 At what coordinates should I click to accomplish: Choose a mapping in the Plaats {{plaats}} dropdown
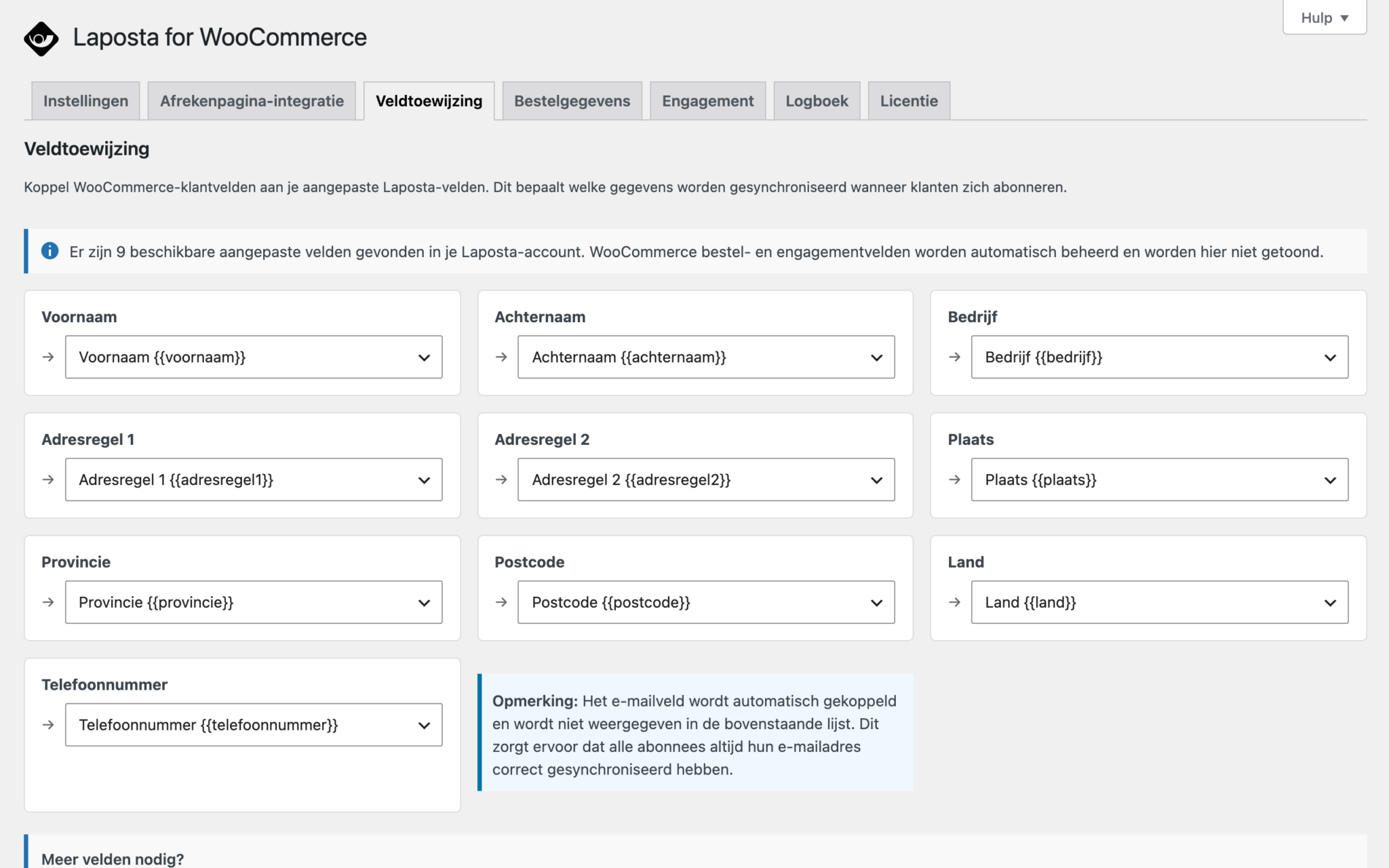[1160, 479]
